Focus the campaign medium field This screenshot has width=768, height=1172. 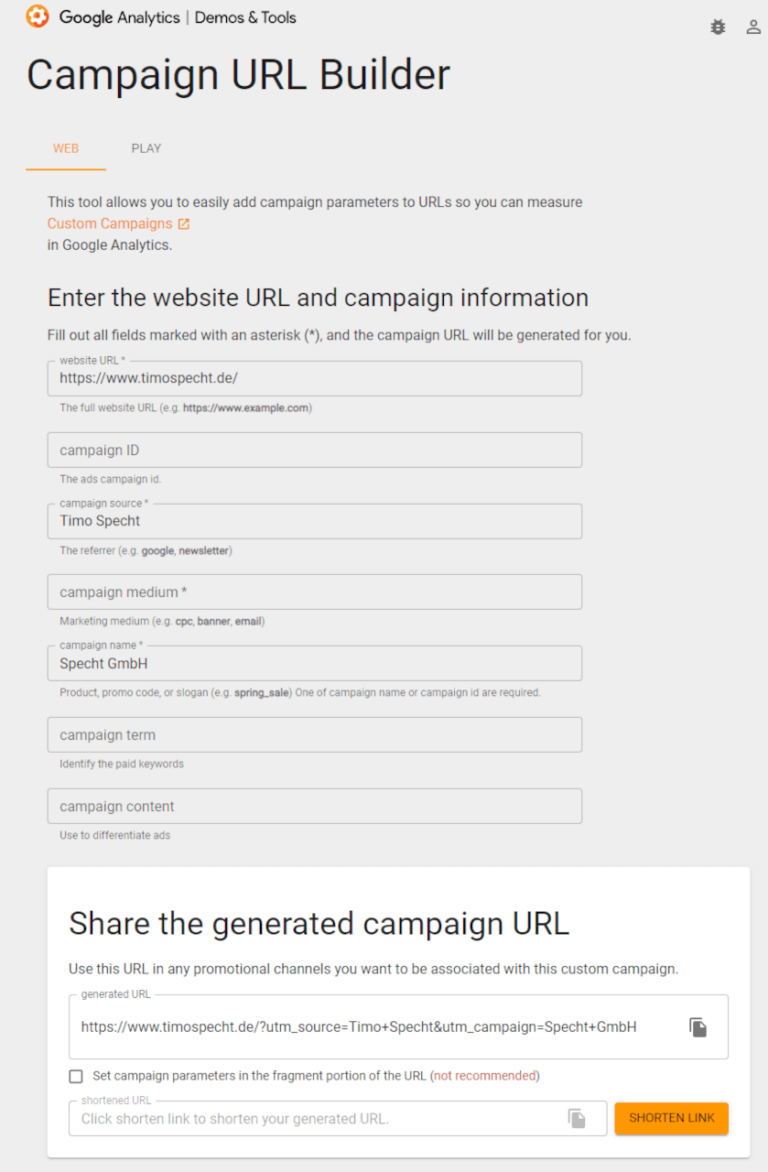(315, 592)
